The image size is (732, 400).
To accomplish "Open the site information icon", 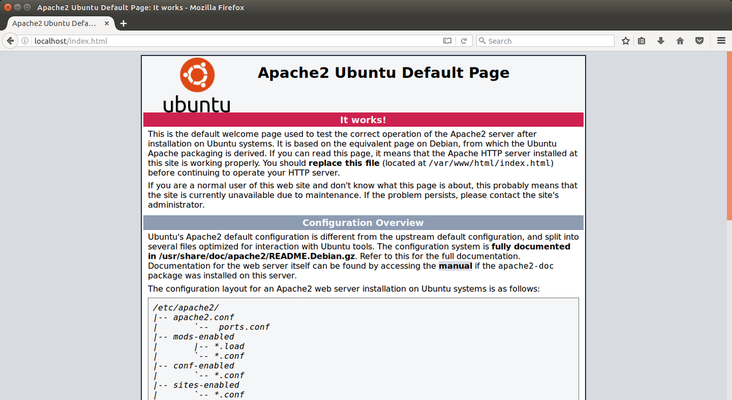I will 25,41.
